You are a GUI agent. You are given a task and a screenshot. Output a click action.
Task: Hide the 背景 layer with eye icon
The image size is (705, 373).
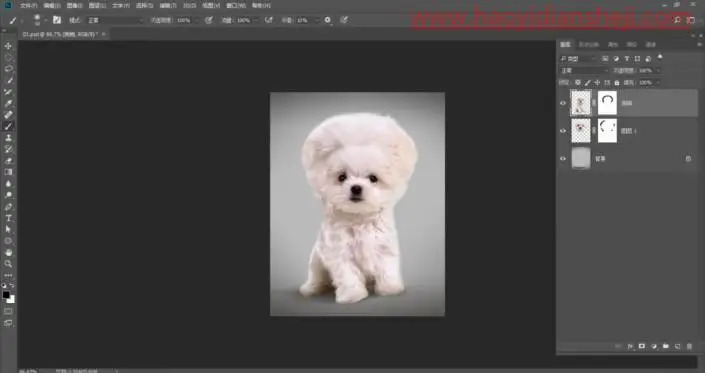[563, 159]
